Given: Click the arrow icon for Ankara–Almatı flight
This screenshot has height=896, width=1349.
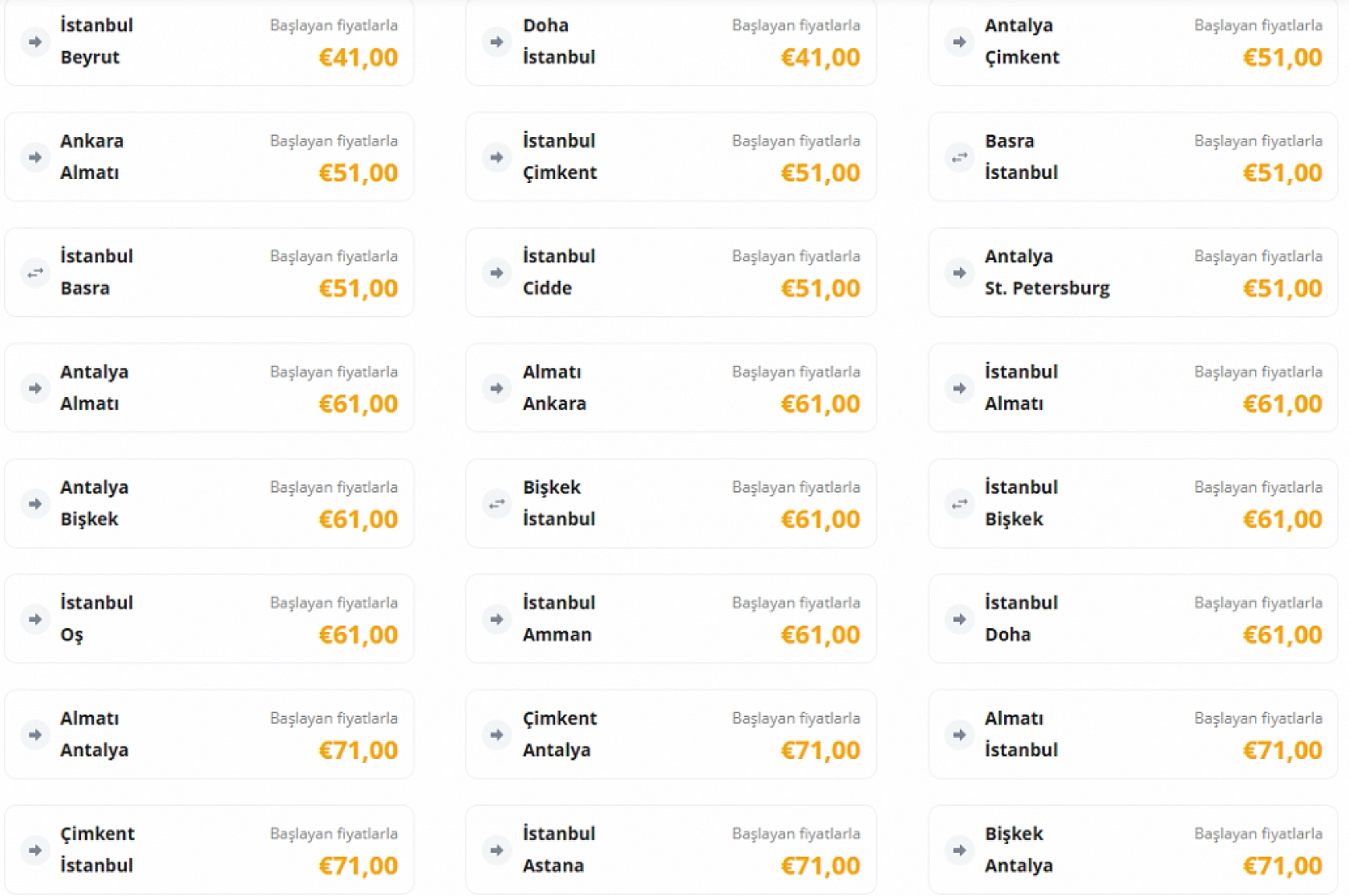Looking at the screenshot, I should 35,157.
